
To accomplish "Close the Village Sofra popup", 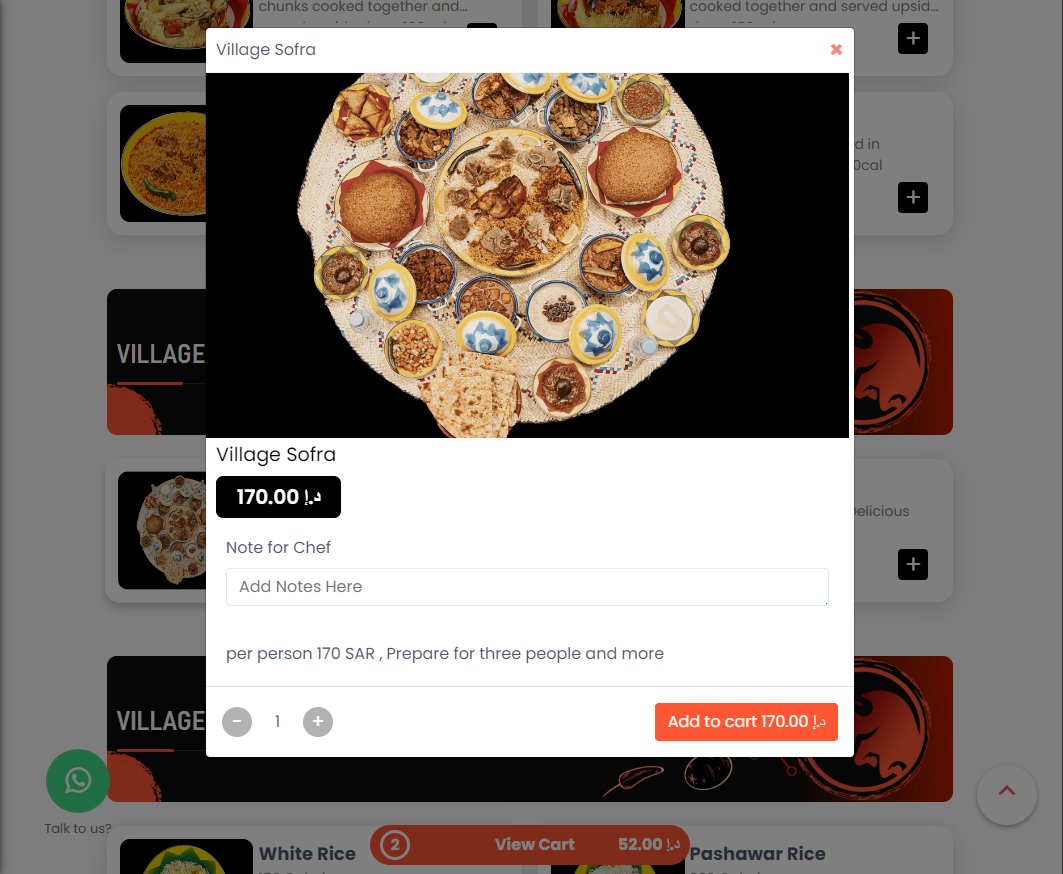I will (x=836, y=49).
